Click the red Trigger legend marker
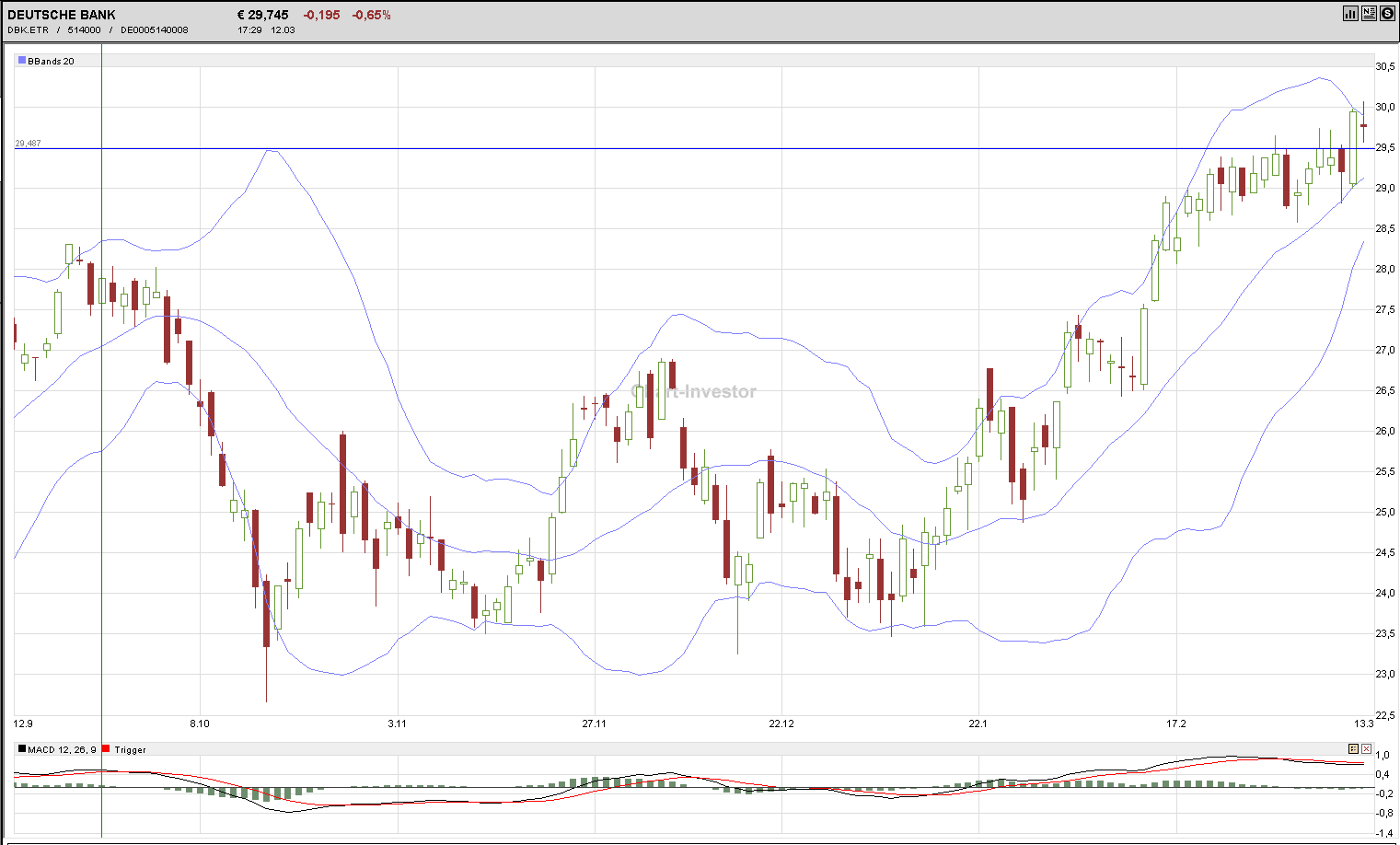This screenshot has width=1400, height=845. [105, 749]
